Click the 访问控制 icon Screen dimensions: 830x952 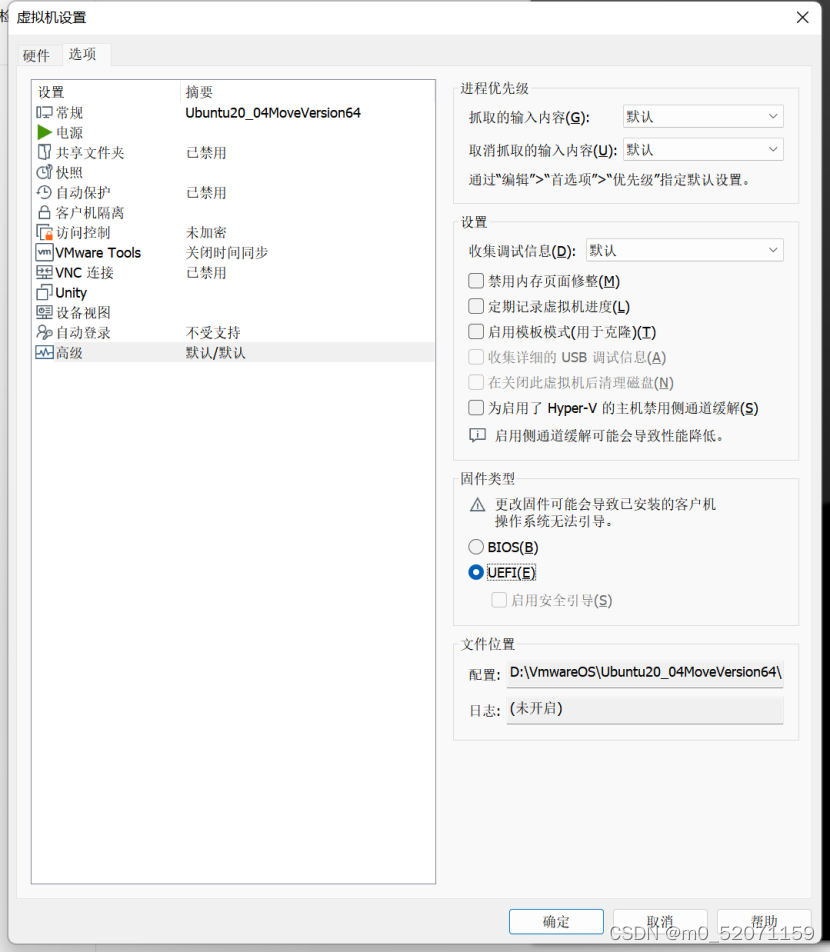click(x=44, y=233)
